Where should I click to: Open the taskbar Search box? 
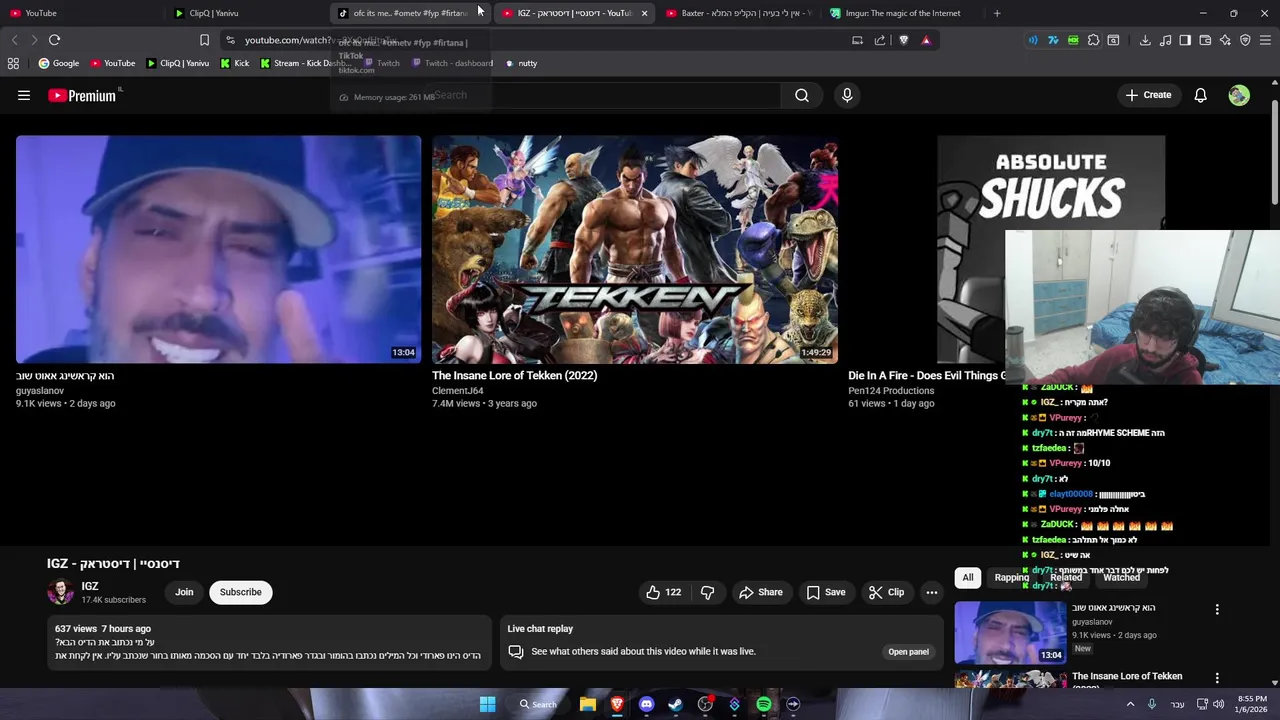pyautogui.click(x=538, y=704)
